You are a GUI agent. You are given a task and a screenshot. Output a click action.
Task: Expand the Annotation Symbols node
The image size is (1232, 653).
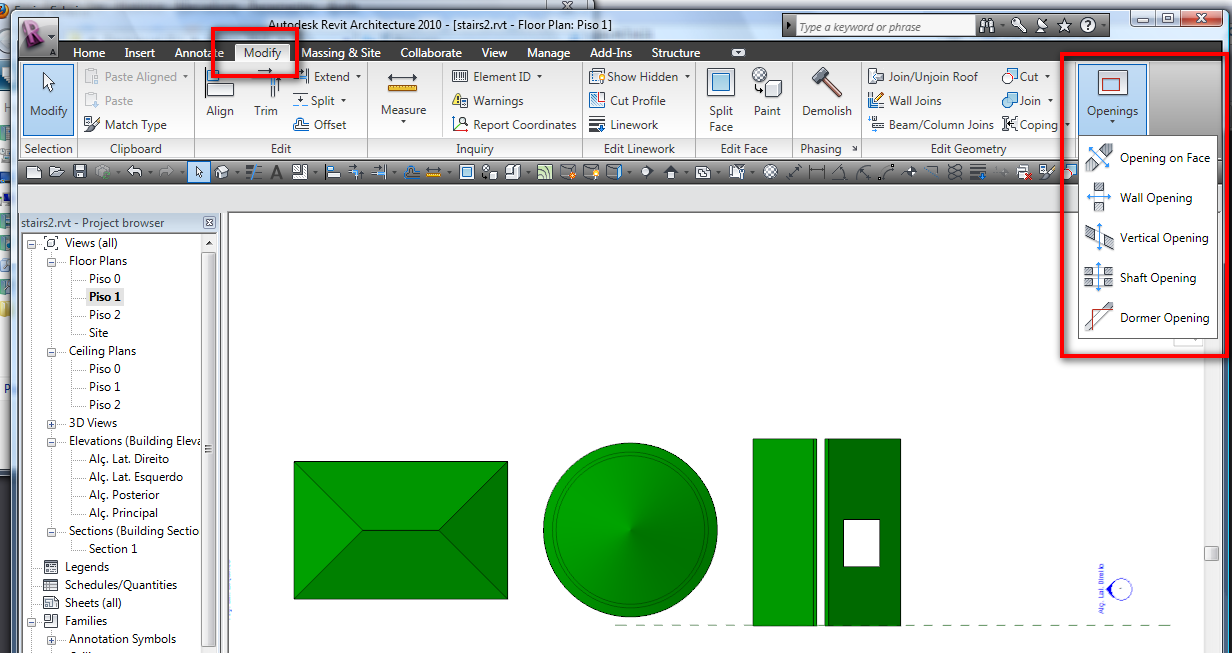[50, 639]
